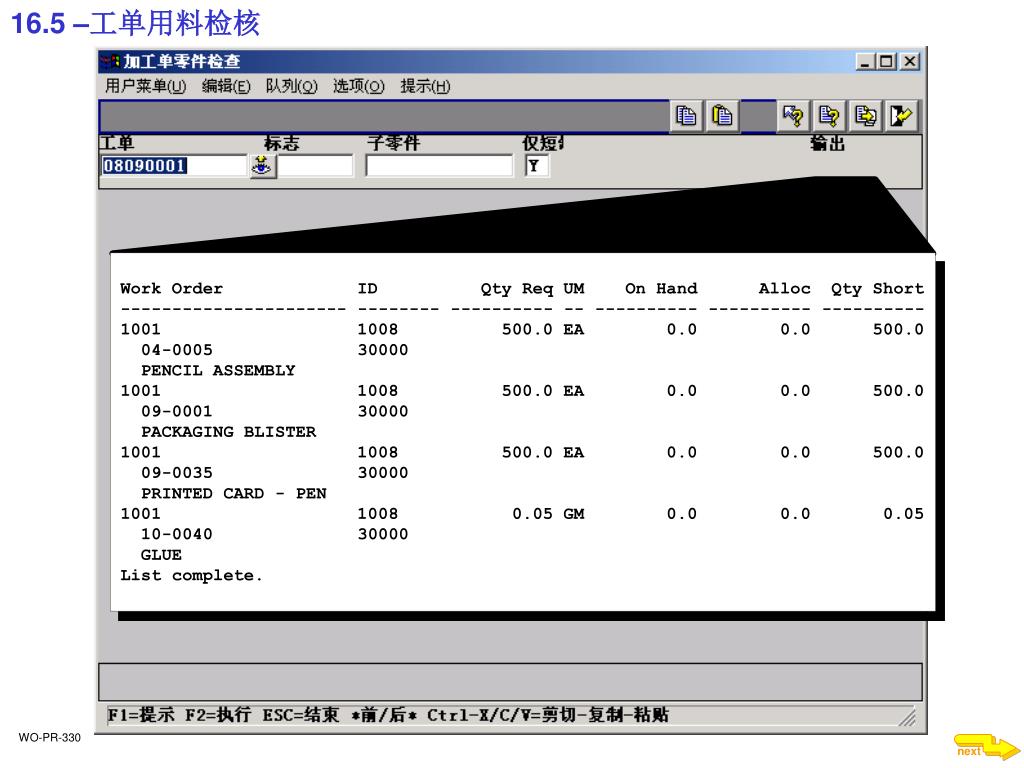Click the 仅短缺 field showing Y
This screenshot has width=1024, height=768.
click(x=536, y=166)
